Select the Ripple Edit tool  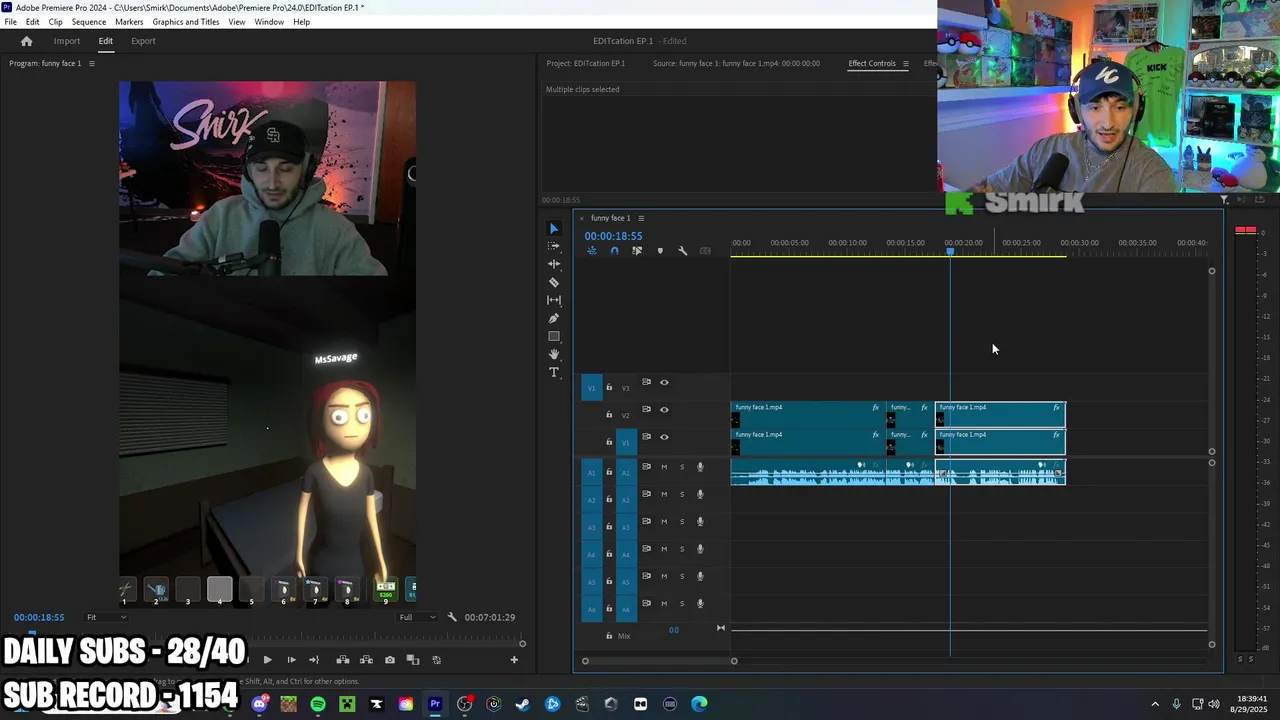(554, 264)
